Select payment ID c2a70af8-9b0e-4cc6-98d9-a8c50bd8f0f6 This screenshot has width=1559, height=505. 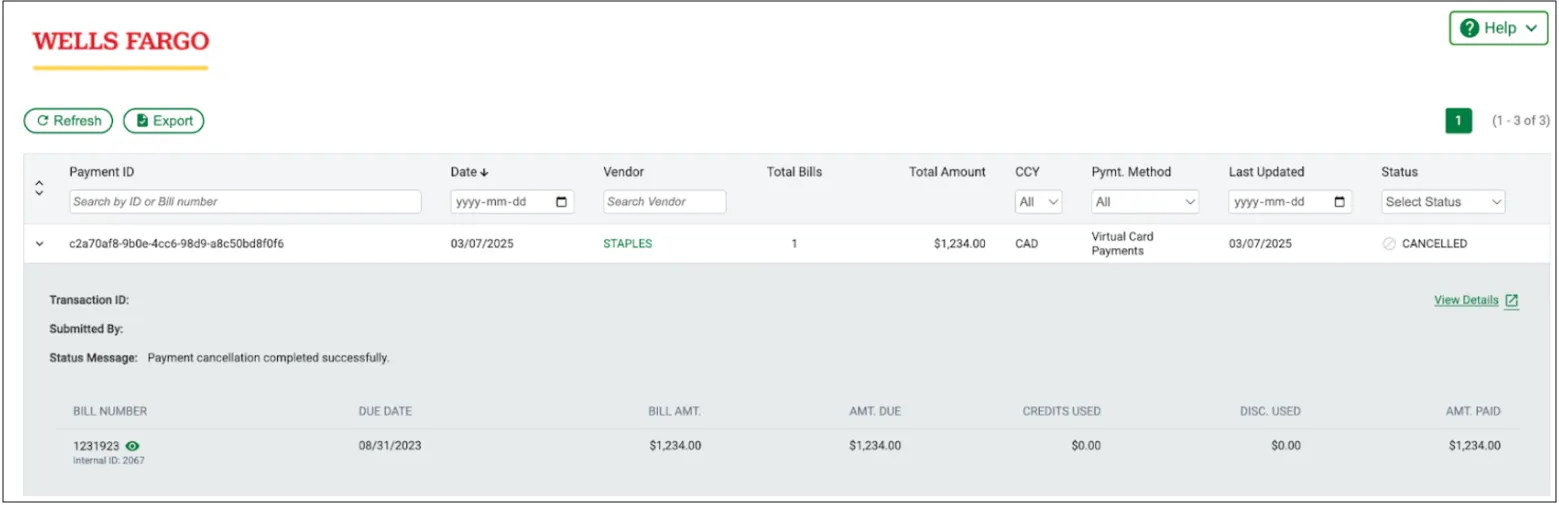coord(176,243)
